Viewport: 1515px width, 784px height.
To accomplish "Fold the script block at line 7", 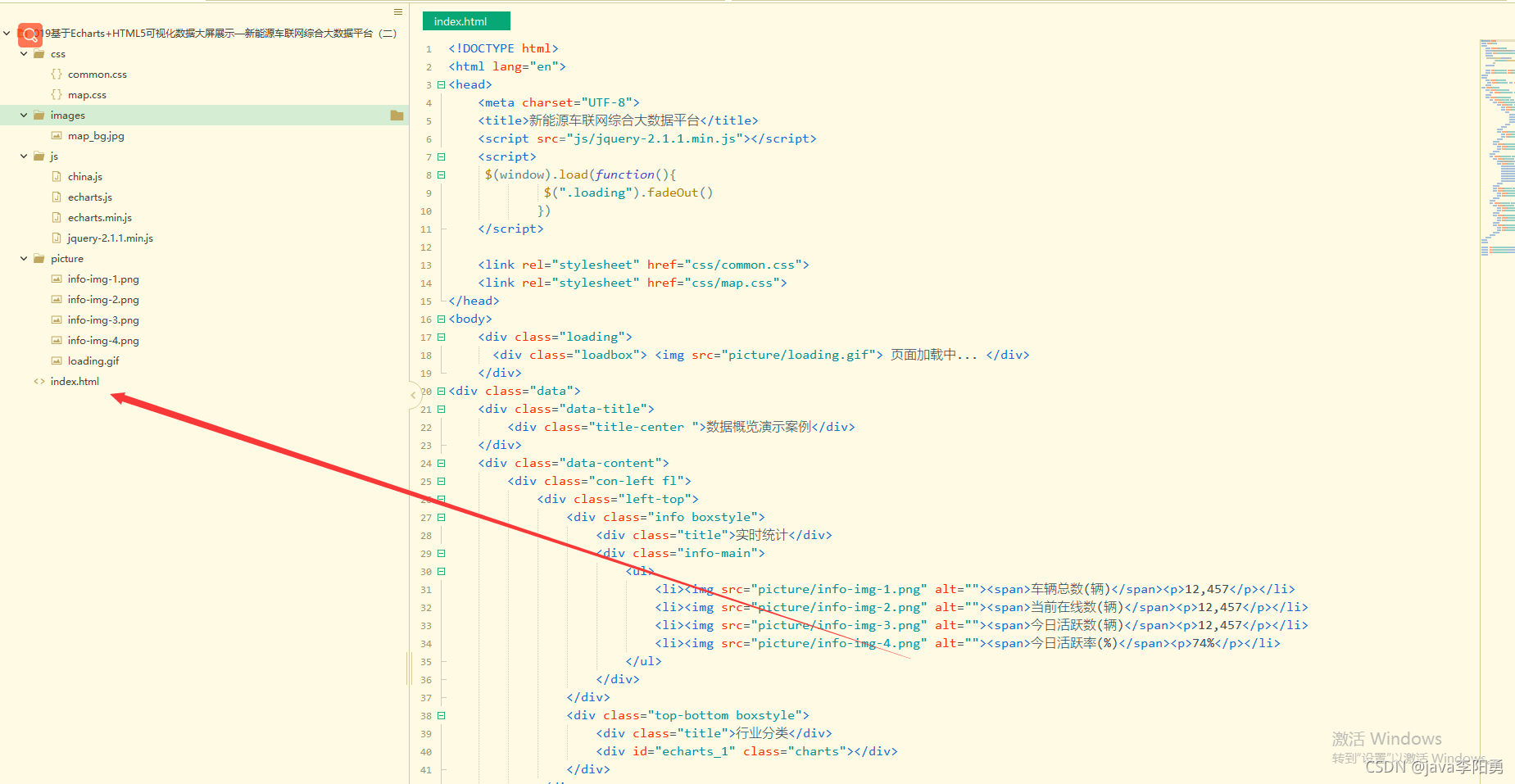I will 442,156.
